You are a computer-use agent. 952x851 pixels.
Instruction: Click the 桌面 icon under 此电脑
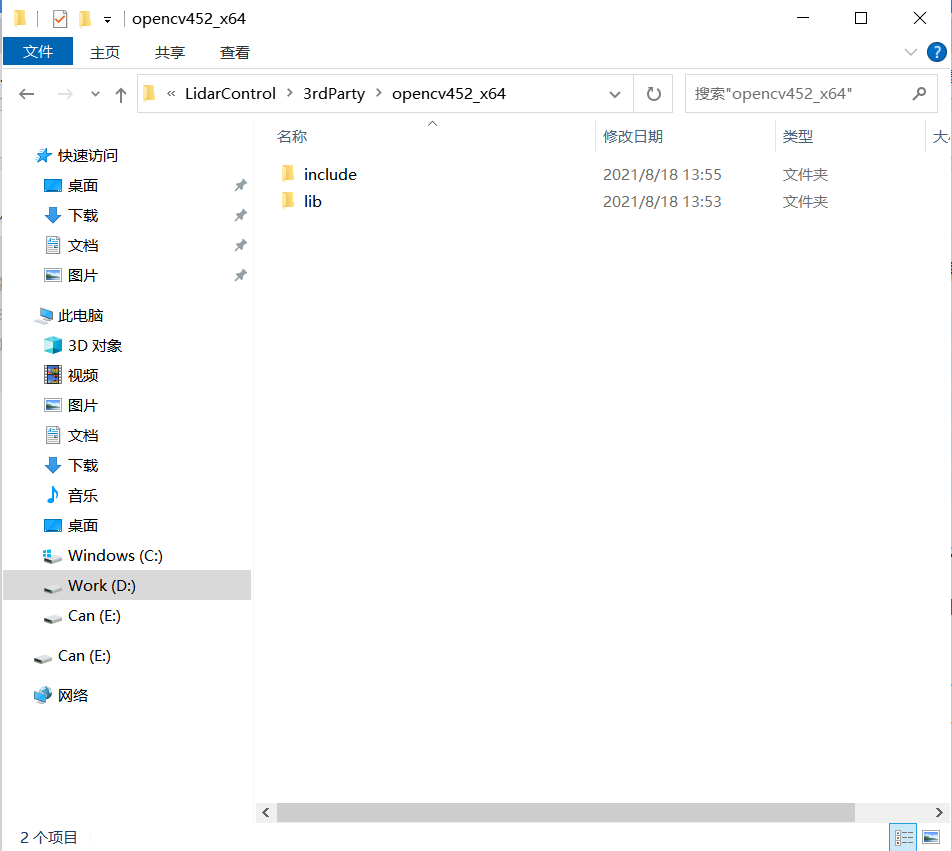pyautogui.click(x=53, y=525)
